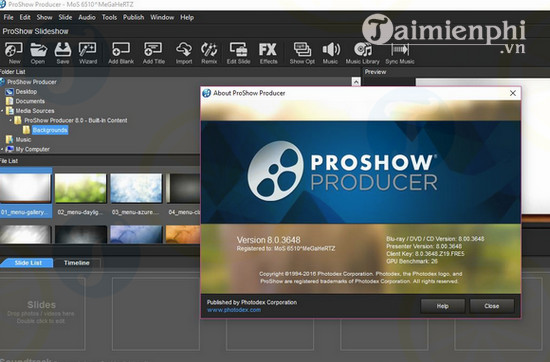Click the Documents folder icon in Folder List

pos(9,101)
